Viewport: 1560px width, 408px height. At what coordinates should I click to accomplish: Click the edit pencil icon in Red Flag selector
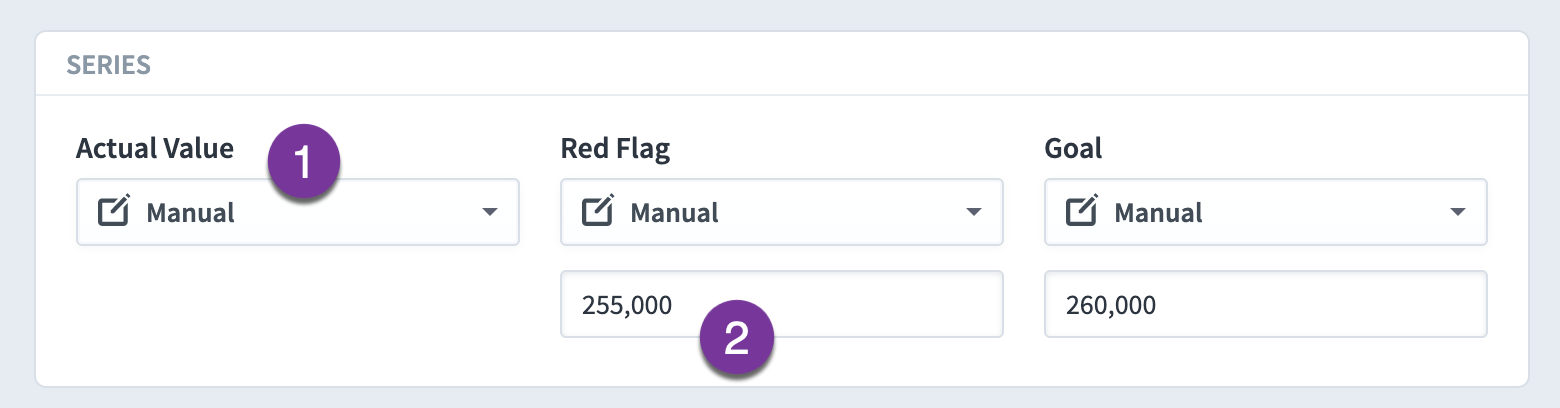pos(598,212)
